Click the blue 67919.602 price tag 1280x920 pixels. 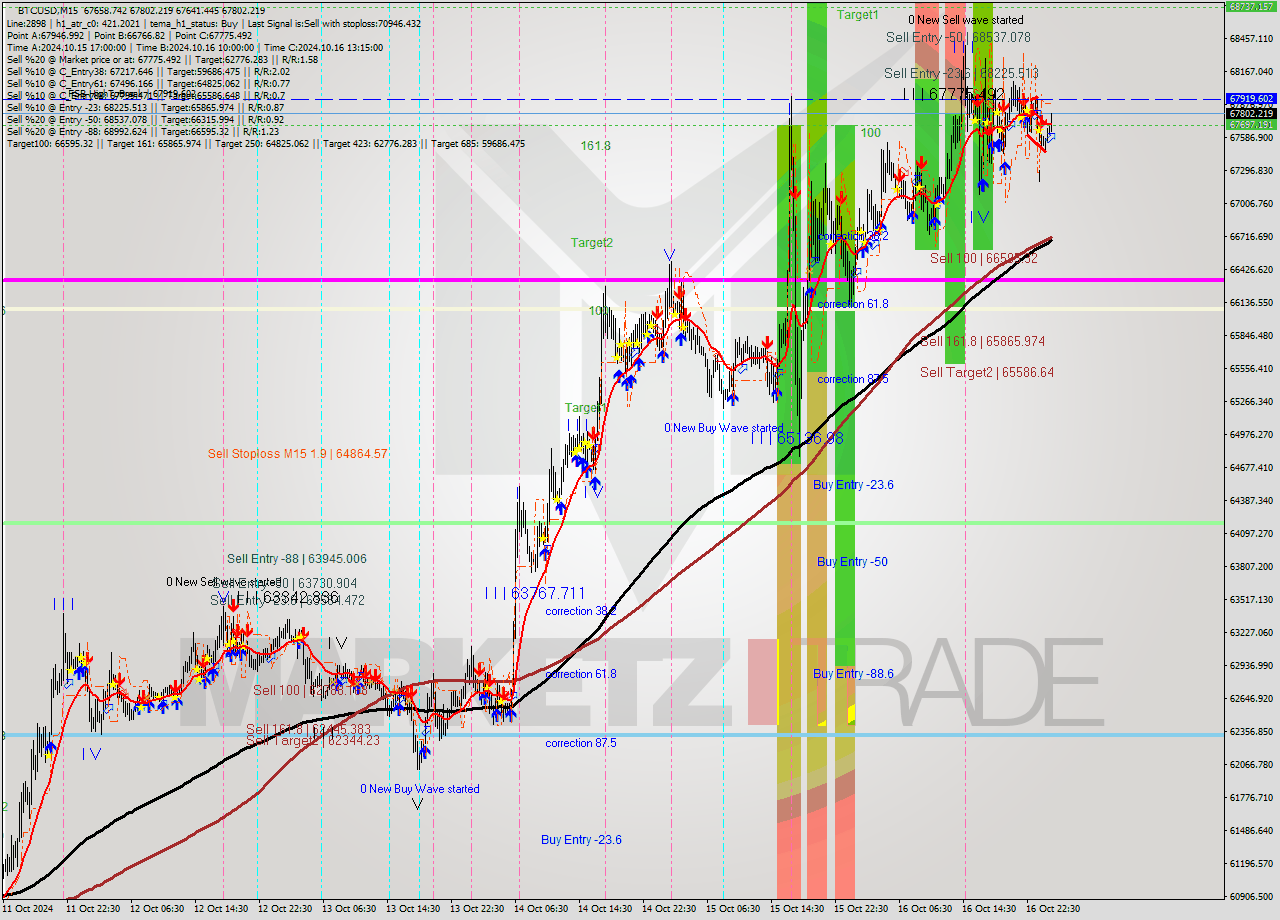click(x=1250, y=99)
